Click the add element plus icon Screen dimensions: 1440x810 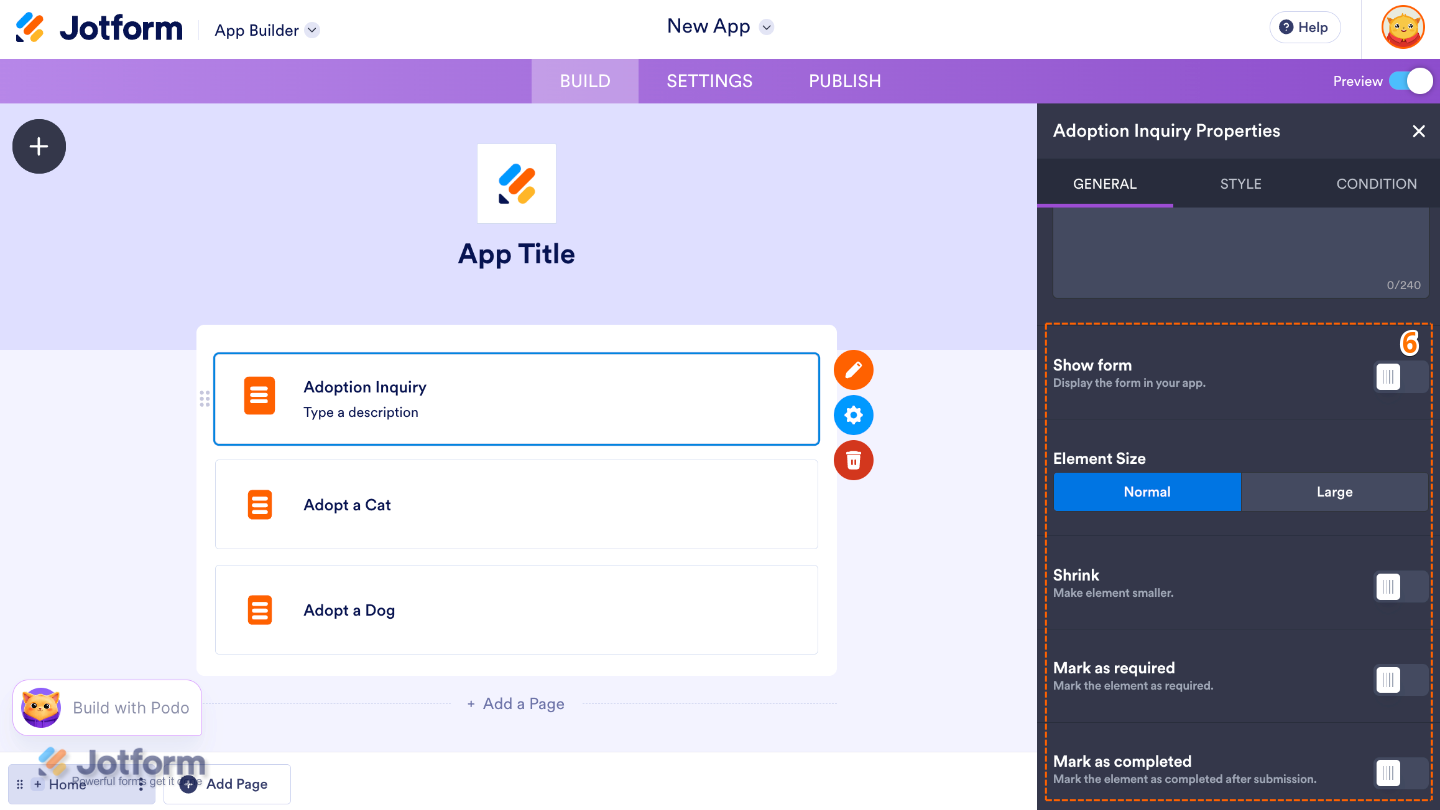[38, 146]
